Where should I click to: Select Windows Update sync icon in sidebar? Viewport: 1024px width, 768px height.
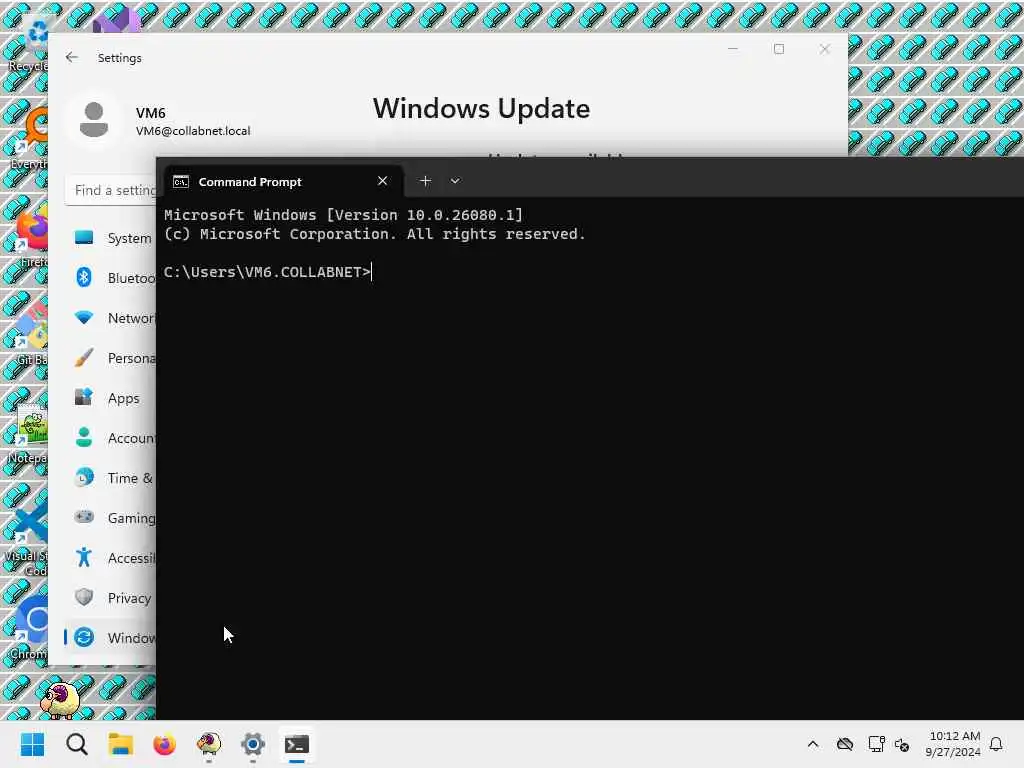84,637
